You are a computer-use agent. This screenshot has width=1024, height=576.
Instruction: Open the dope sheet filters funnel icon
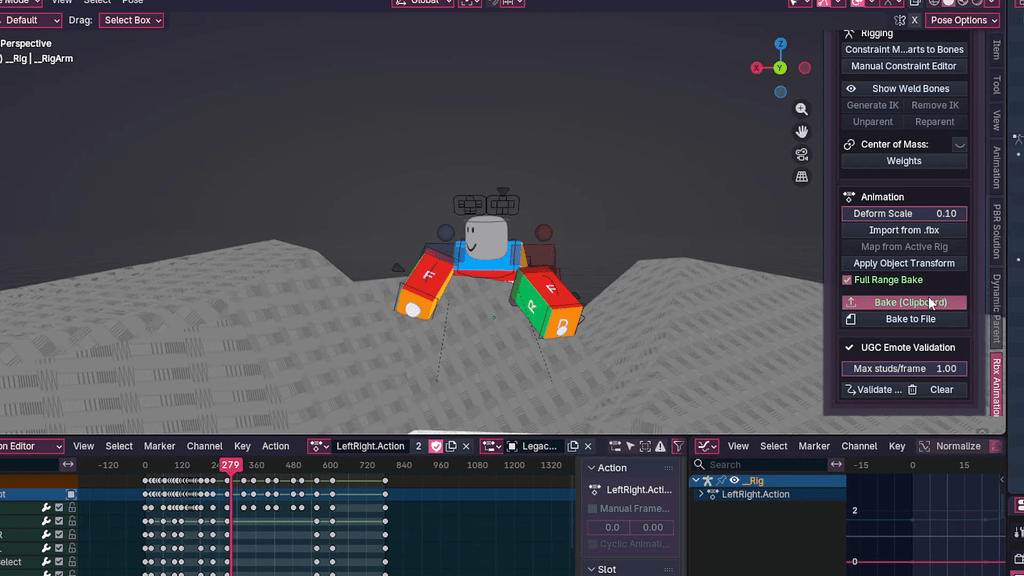[x=678, y=446]
